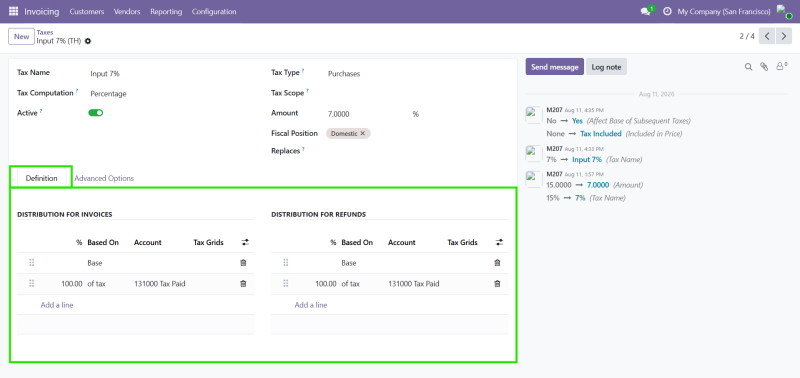The image size is (800, 378).
Task: Open the Tax Computation dropdown
Action: pyautogui.click(x=171, y=94)
